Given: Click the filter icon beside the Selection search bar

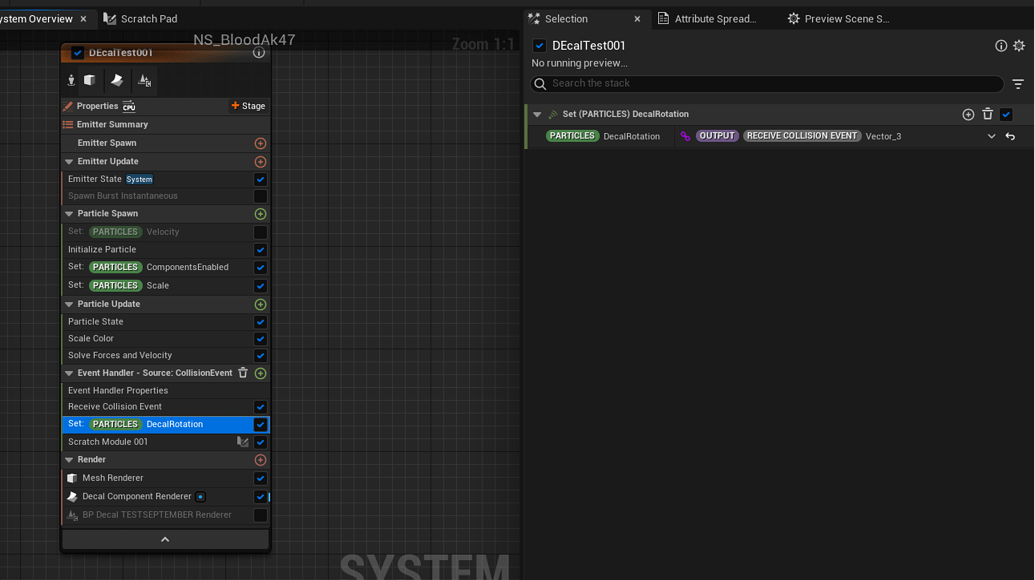Looking at the screenshot, I should pyautogui.click(x=1020, y=83).
